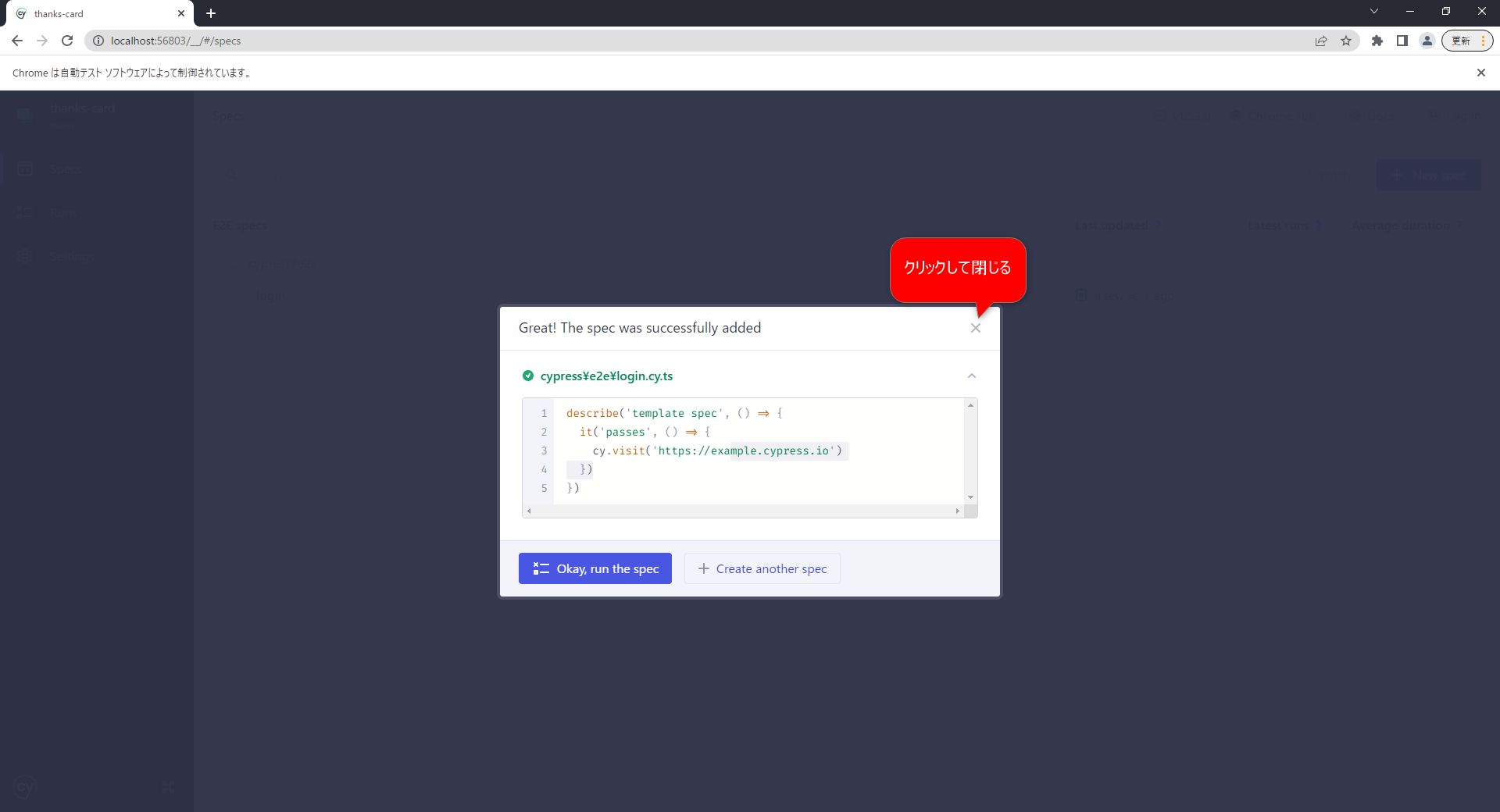This screenshot has width=1500, height=812.
Task: Close the spec added dialog
Action: (x=975, y=328)
